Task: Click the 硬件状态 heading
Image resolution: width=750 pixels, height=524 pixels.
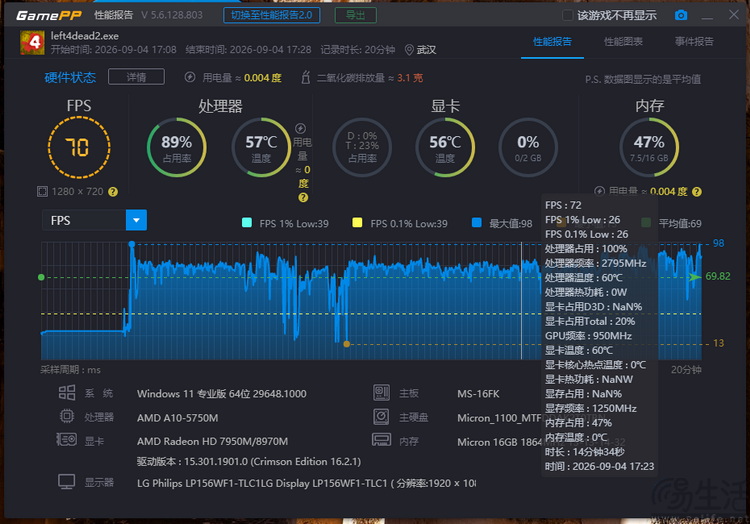Action: point(70,77)
